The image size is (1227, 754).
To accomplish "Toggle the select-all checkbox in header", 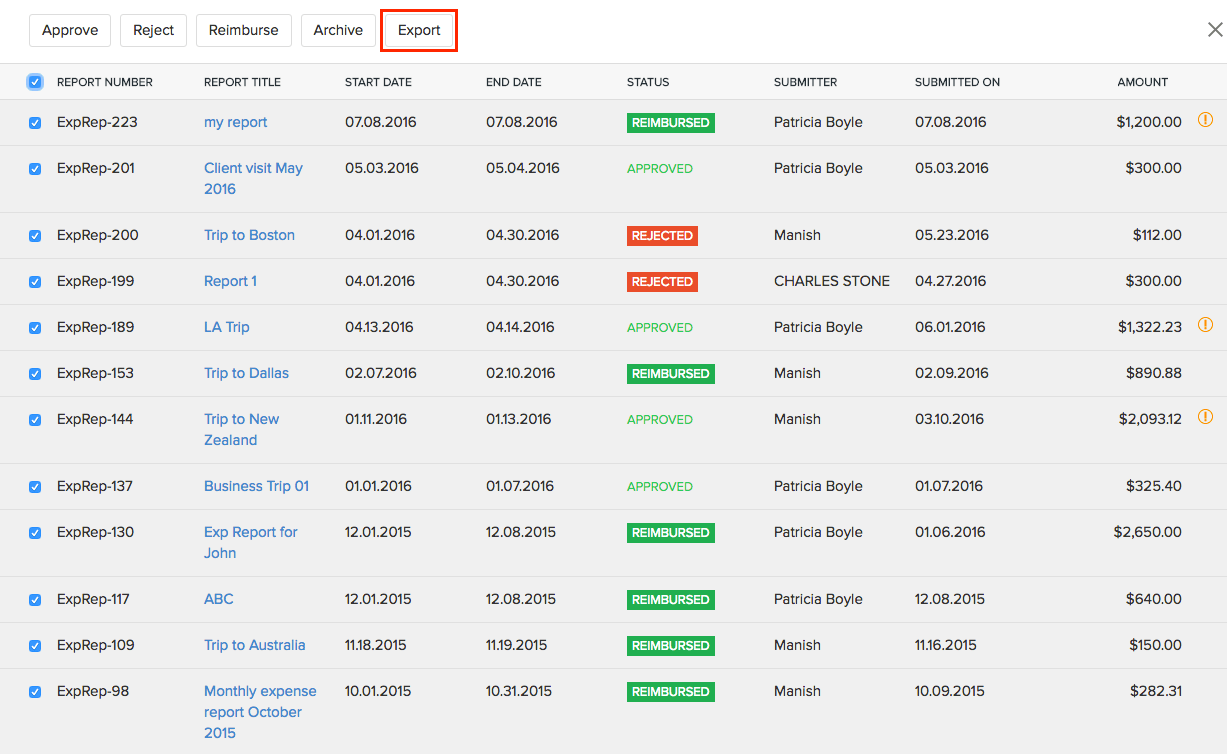I will pyautogui.click(x=35, y=82).
